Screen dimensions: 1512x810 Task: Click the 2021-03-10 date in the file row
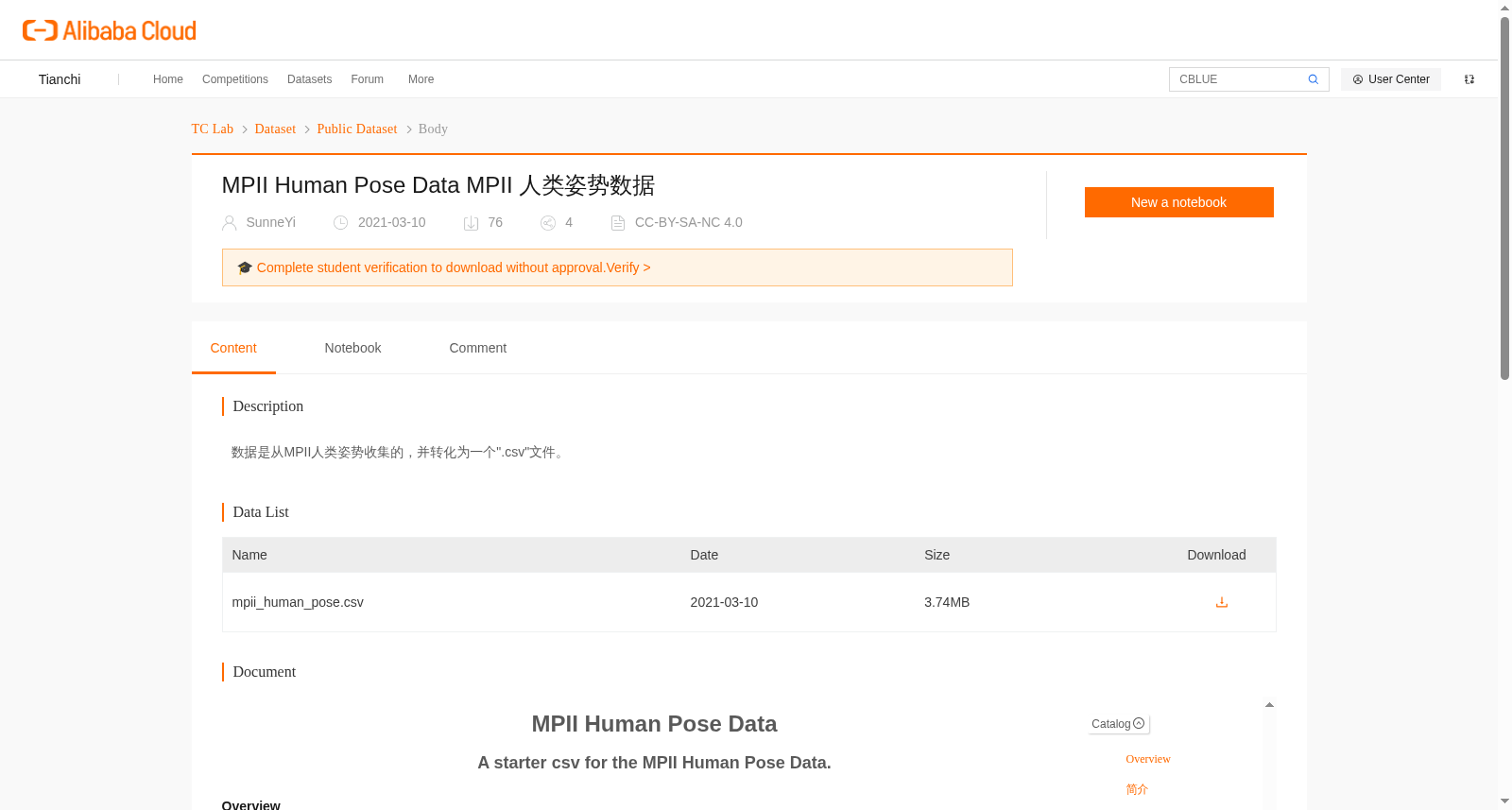tap(724, 602)
